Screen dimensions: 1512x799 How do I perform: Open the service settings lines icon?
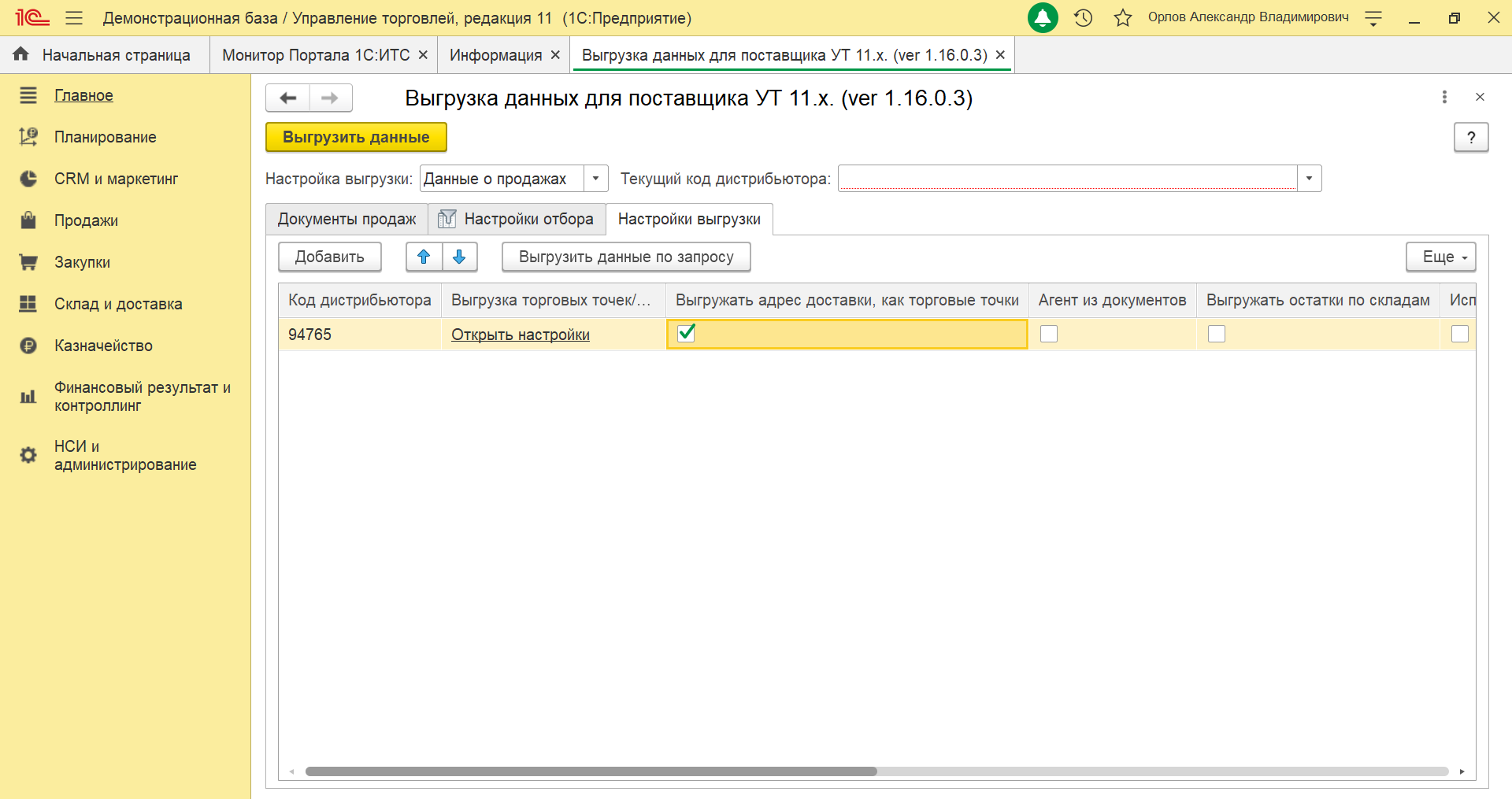click(1373, 18)
